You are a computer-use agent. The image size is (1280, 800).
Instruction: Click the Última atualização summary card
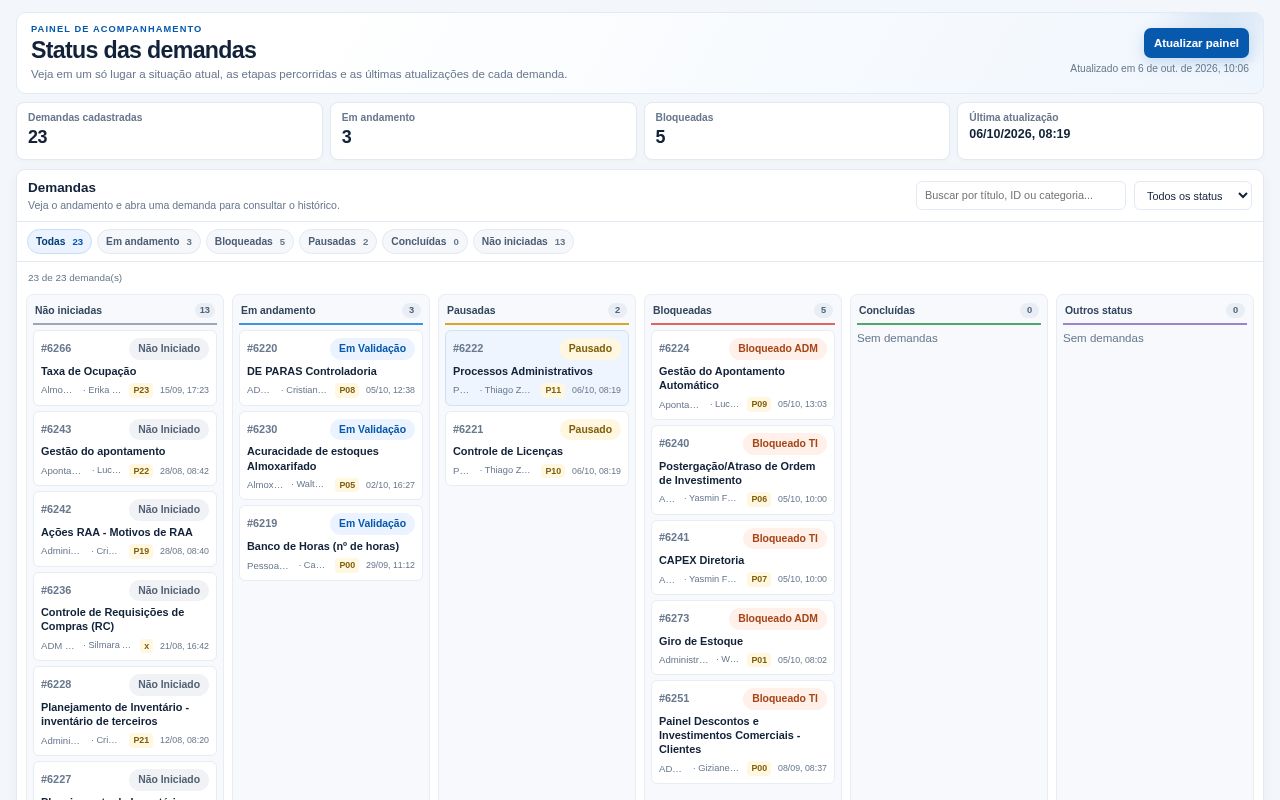pyautogui.click(x=1110, y=131)
